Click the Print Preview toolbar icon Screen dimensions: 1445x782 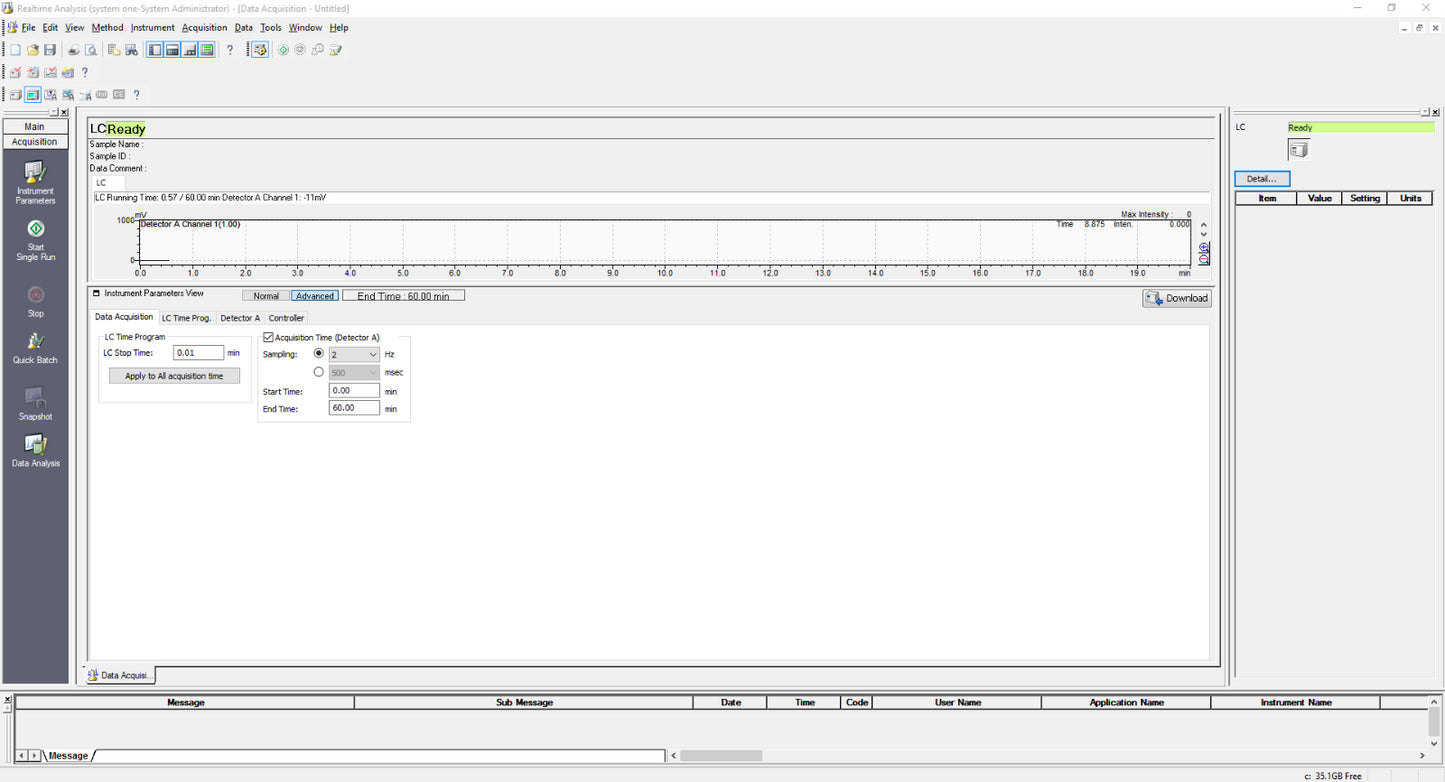(91, 50)
